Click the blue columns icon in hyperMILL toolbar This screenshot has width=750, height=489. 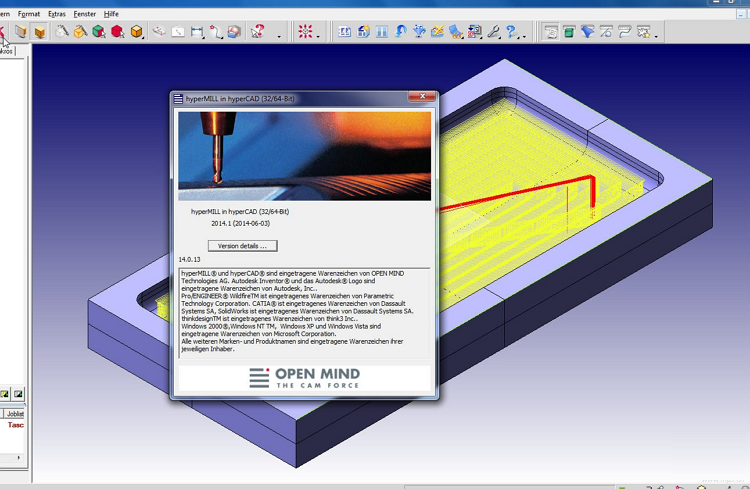[x=382, y=32]
